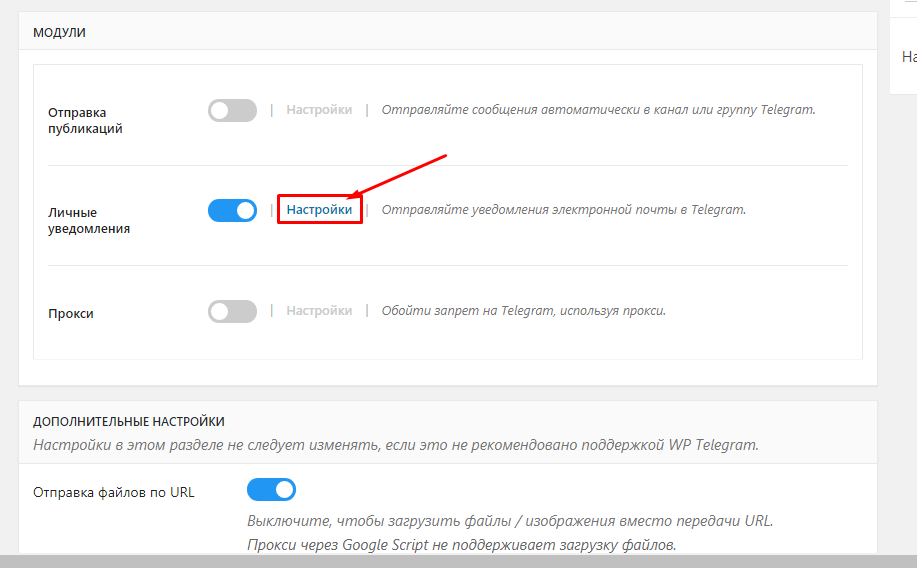Click the Прокси module label
917x568 pixels.
71,313
